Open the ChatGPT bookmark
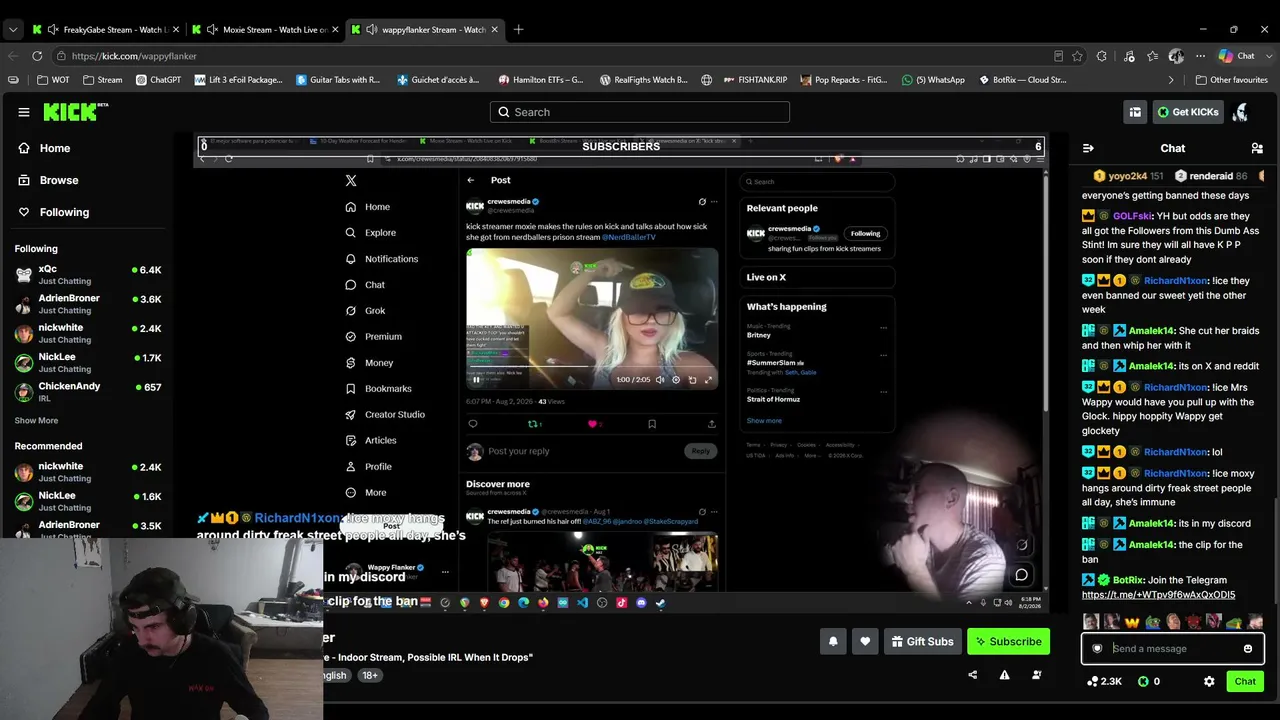The height and width of the screenshot is (720, 1280). coord(158,80)
